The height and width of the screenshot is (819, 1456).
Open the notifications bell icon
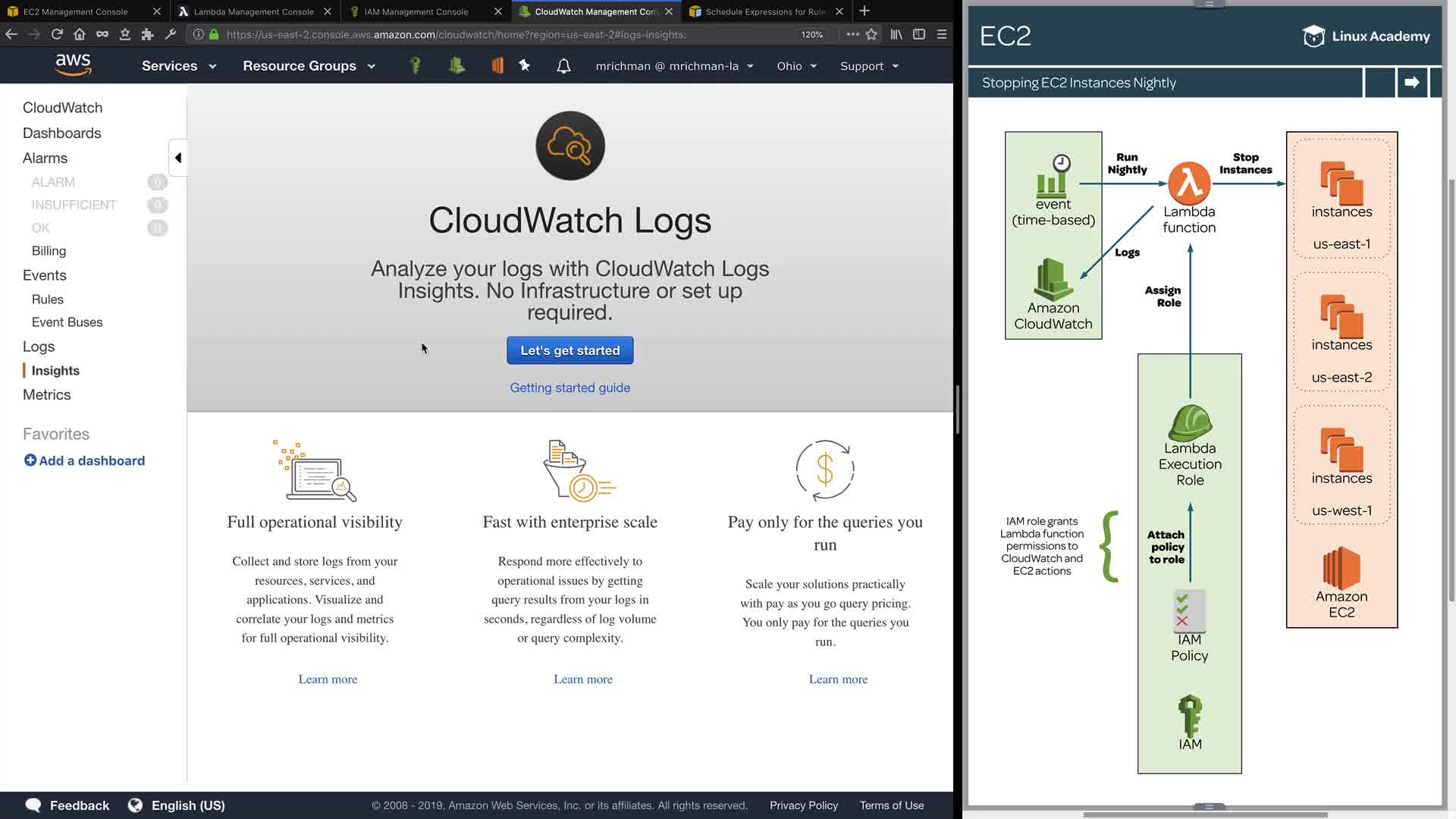(x=563, y=66)
